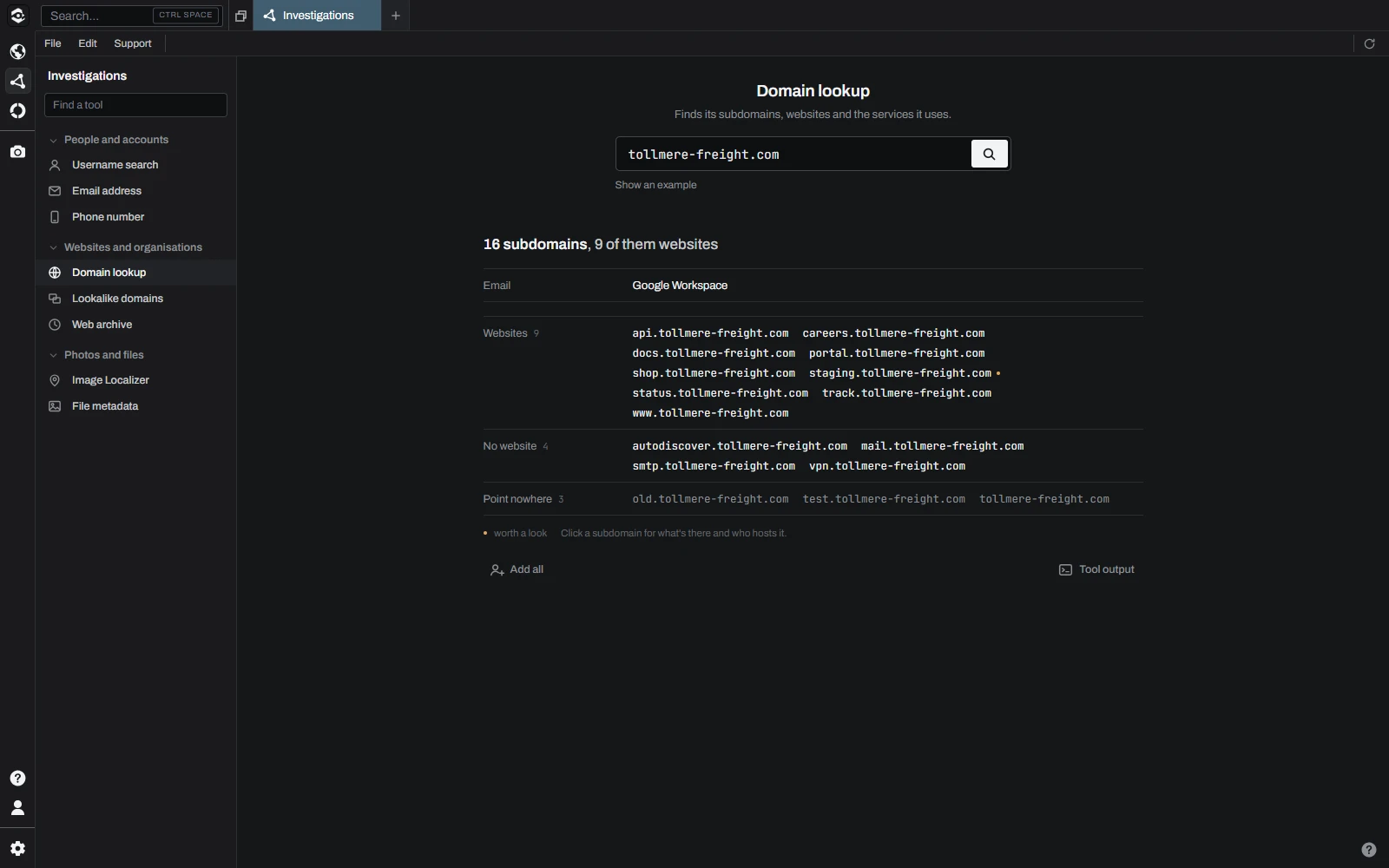1389x868 pixels.
Task: Click the camera screenshot icon in left rail
Action: pyautogui.click(x=17, y=152)
